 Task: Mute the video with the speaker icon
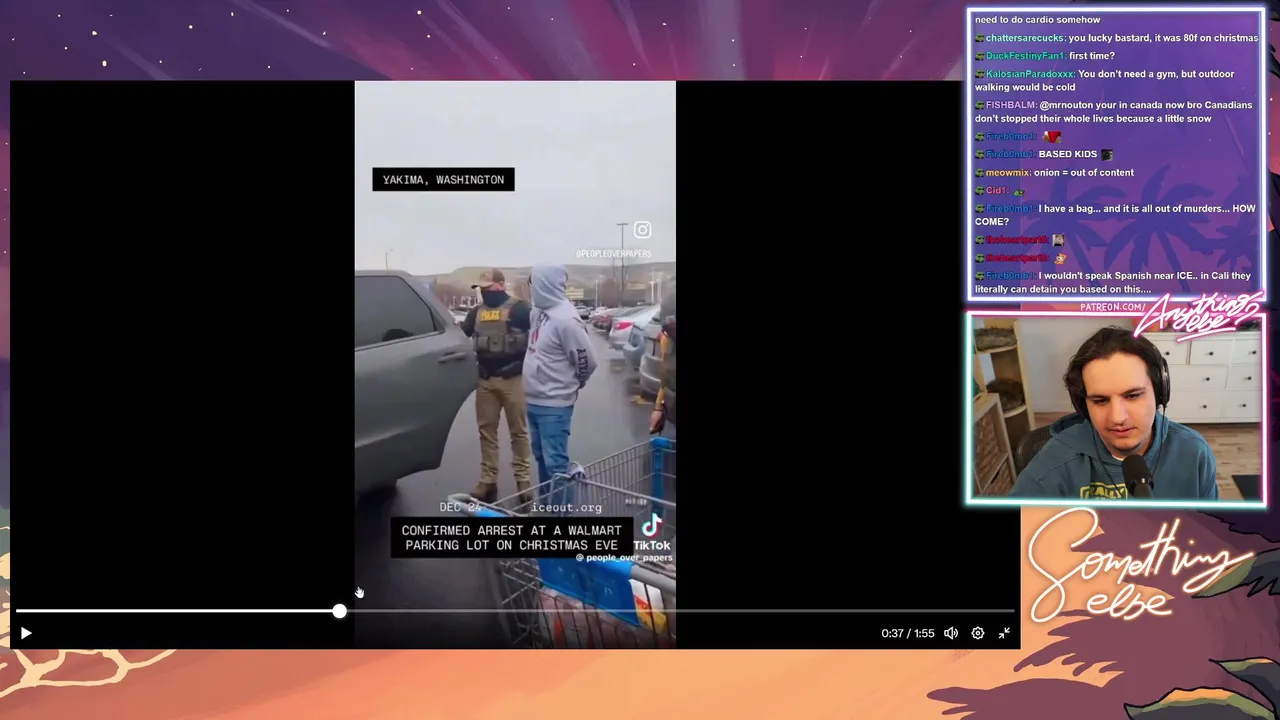click(x=951, y=633)
